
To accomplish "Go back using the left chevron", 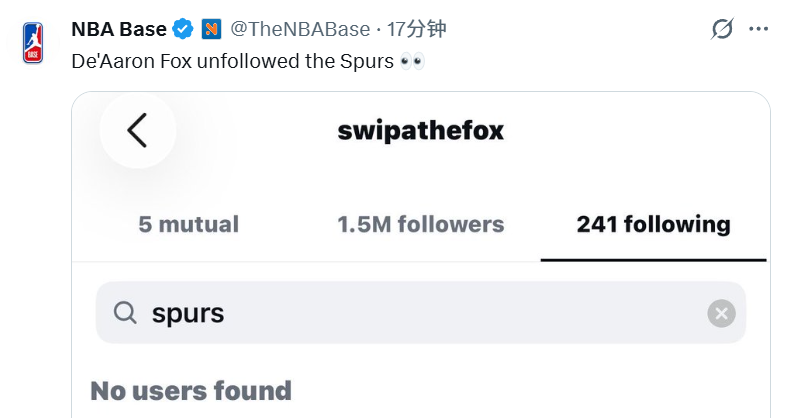I will point(137,130).
